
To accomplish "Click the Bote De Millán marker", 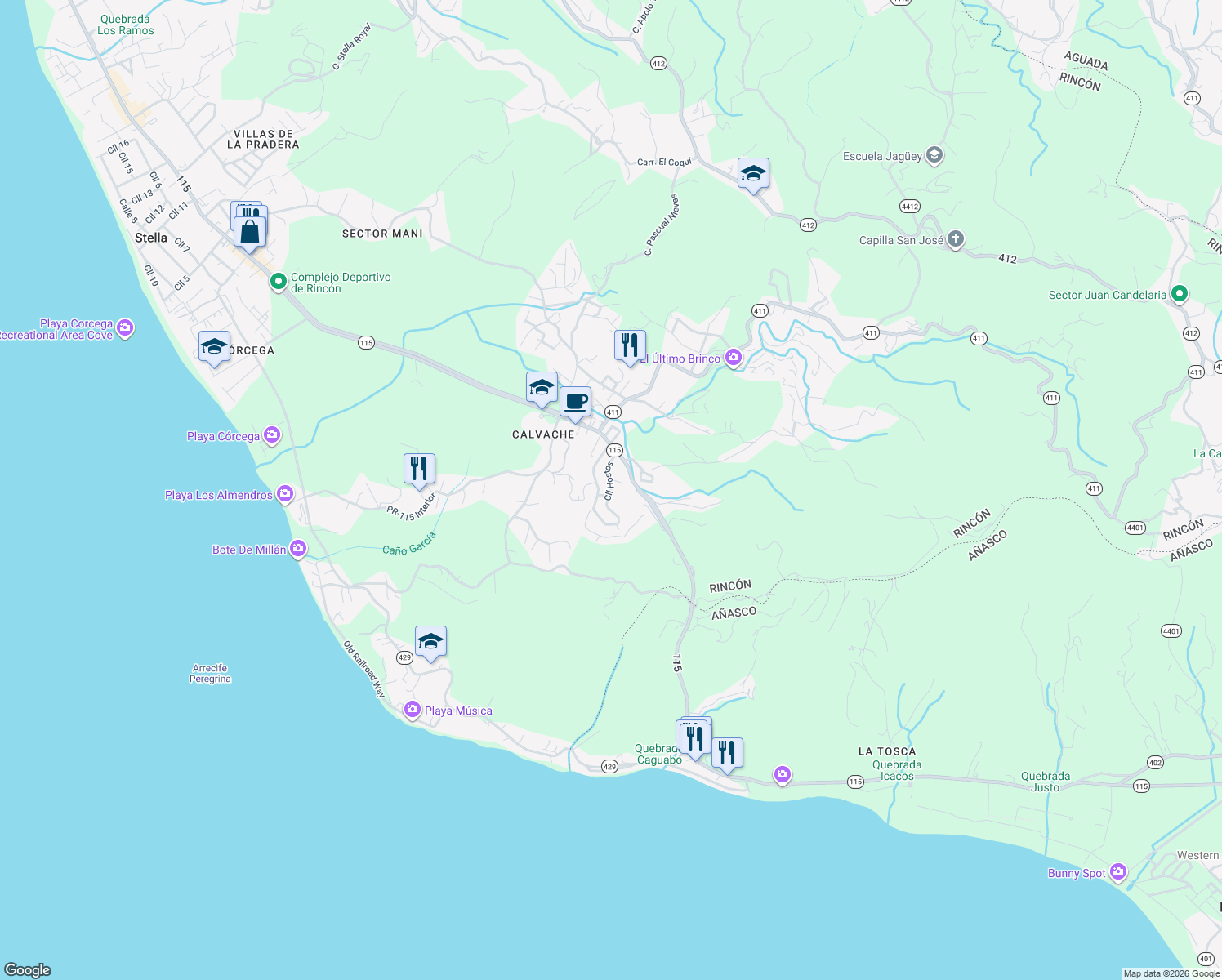I will [297, 548].
